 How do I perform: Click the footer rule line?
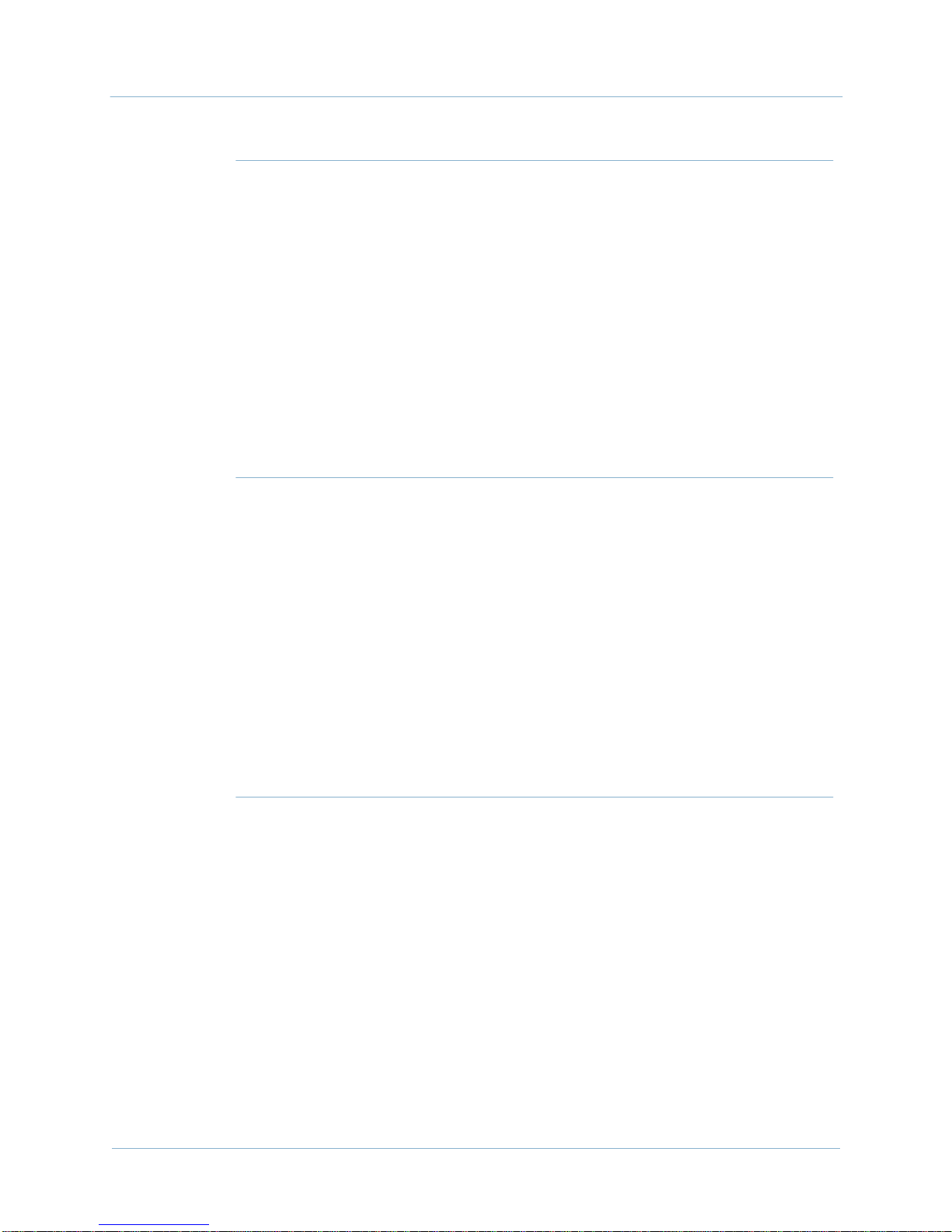476,1148
